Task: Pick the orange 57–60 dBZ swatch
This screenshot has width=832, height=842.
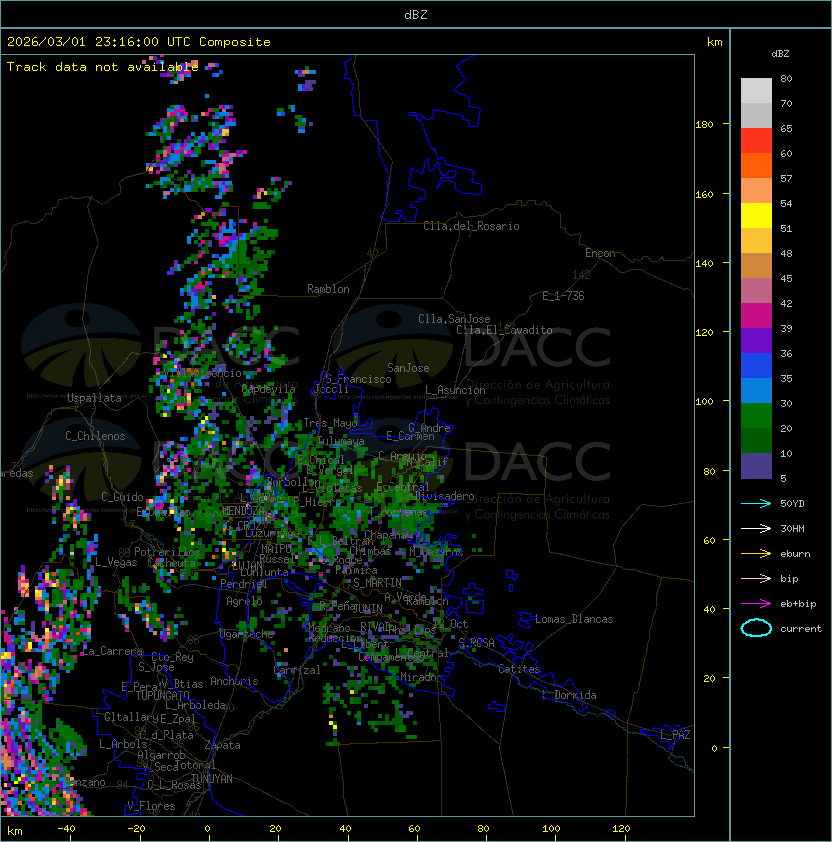Action: click(x=756, y=166)
